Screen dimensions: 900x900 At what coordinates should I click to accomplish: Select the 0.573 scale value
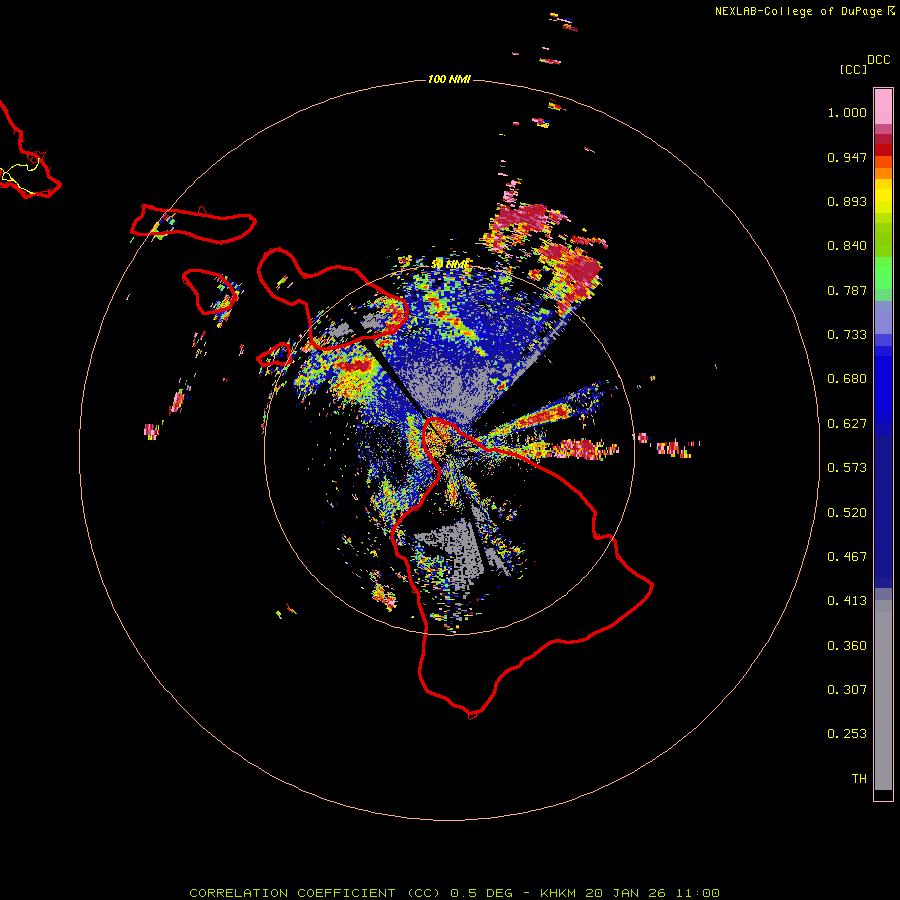tap(847, 468)
